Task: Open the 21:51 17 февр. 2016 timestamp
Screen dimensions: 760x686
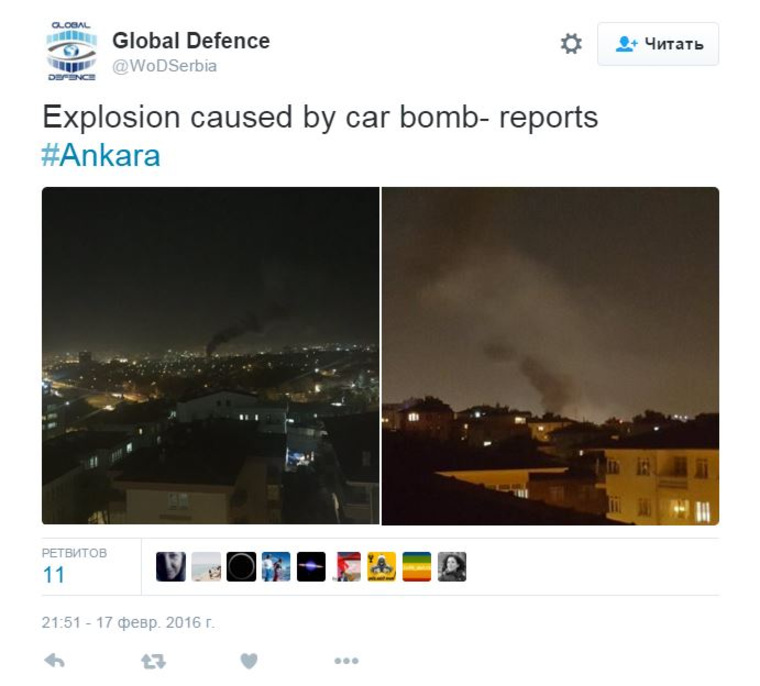Action: tap(128, 622)
